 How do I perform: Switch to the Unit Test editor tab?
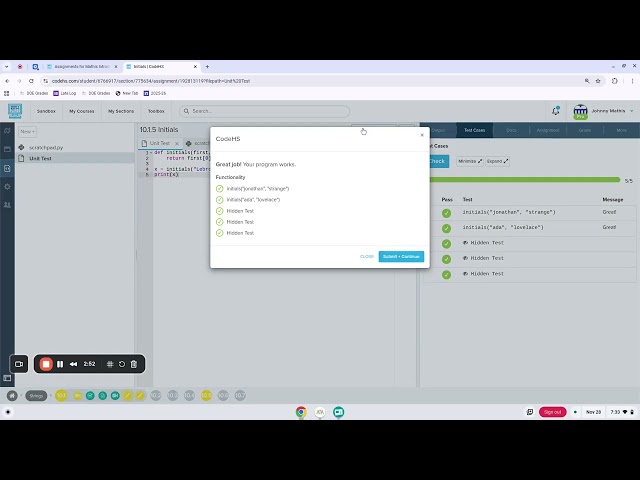(x=159, y=143)
